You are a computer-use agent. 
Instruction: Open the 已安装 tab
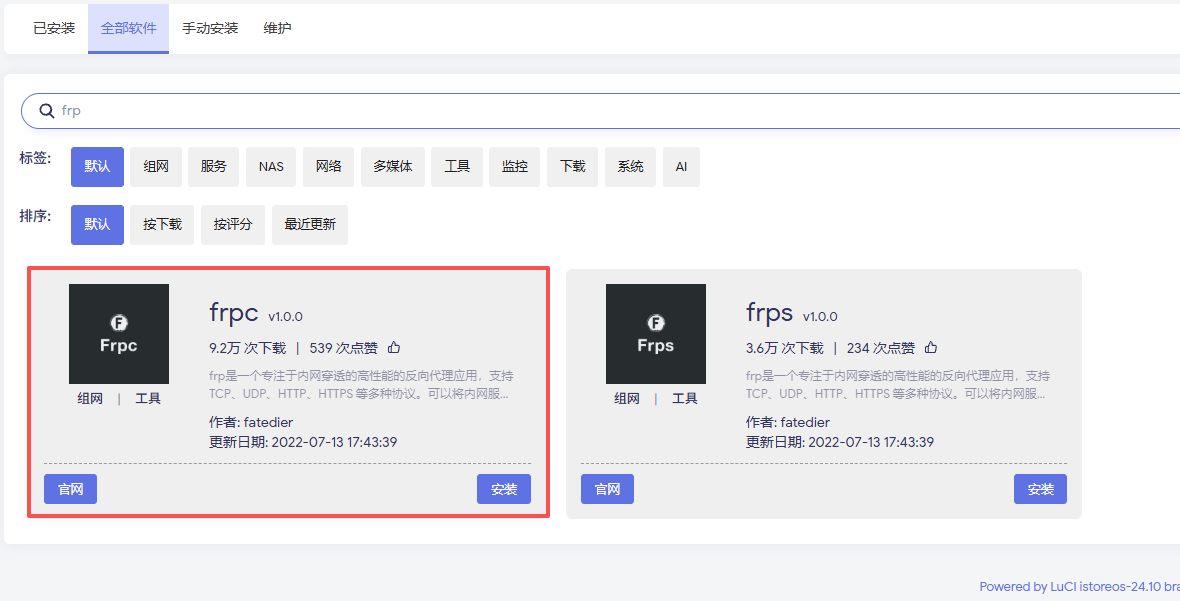click(x=54, y=28)
